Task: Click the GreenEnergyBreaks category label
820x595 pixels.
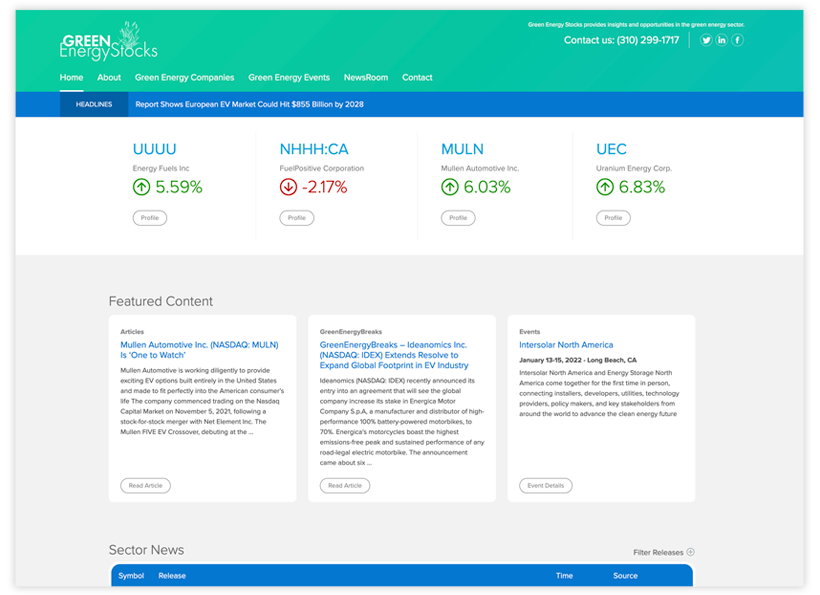Action: [351, 331]
